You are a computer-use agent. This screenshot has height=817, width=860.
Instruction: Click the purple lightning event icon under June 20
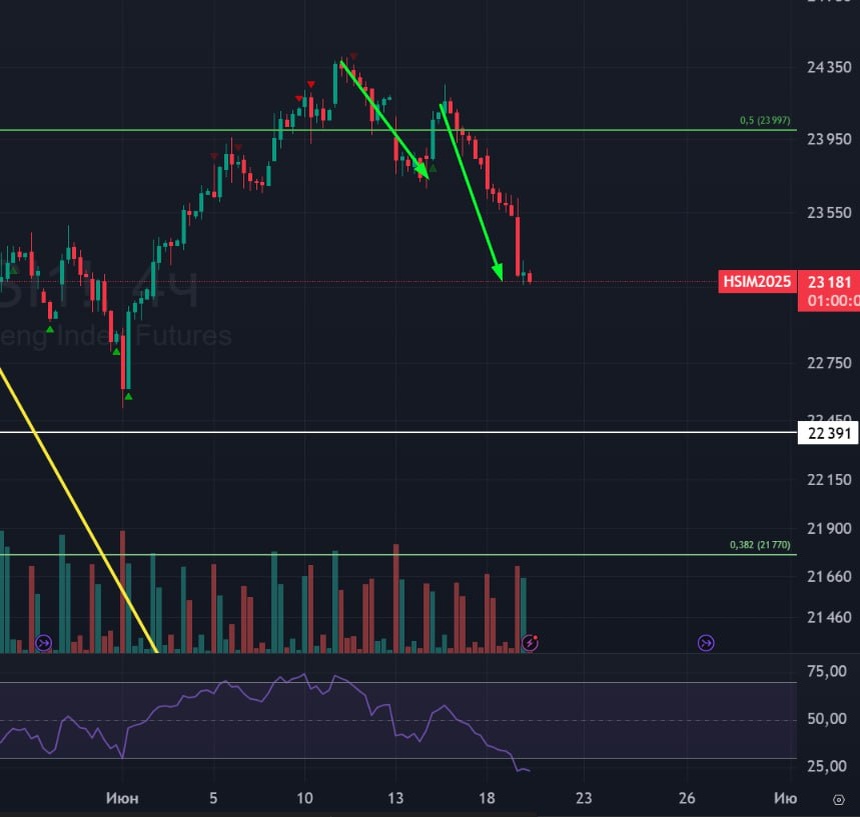click(x=530, y=642)
